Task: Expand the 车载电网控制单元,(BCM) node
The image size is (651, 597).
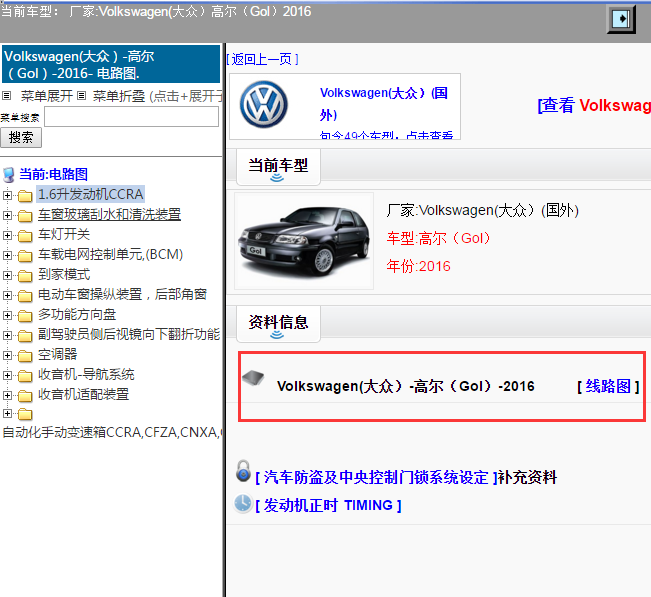Action: [x=7, y=255]
